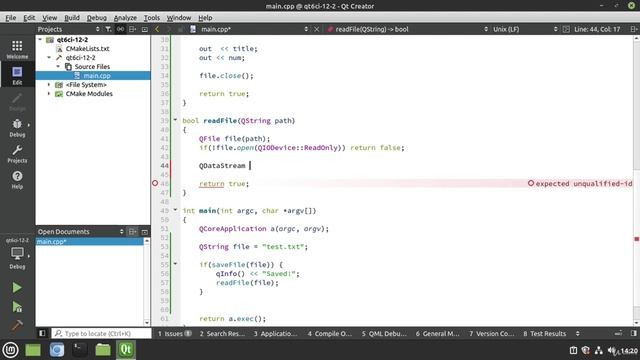Open the File menu
The image size is (640, 360).
[11, 18]
